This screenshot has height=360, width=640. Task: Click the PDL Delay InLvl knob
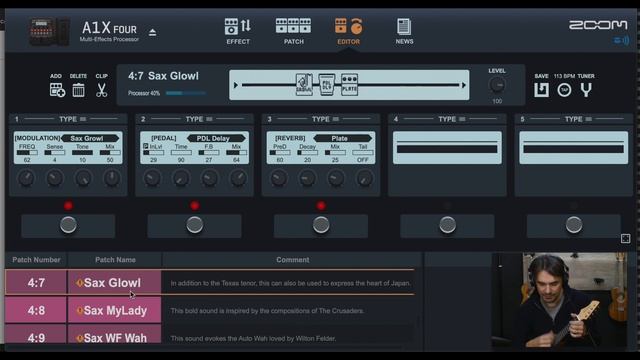[x=152, y=178]
